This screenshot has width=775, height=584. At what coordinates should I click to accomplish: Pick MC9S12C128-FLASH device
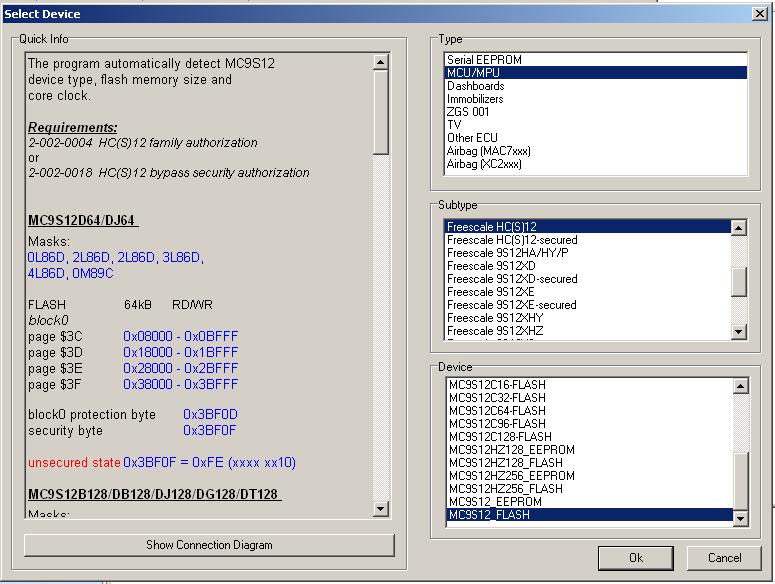[589, 437]
